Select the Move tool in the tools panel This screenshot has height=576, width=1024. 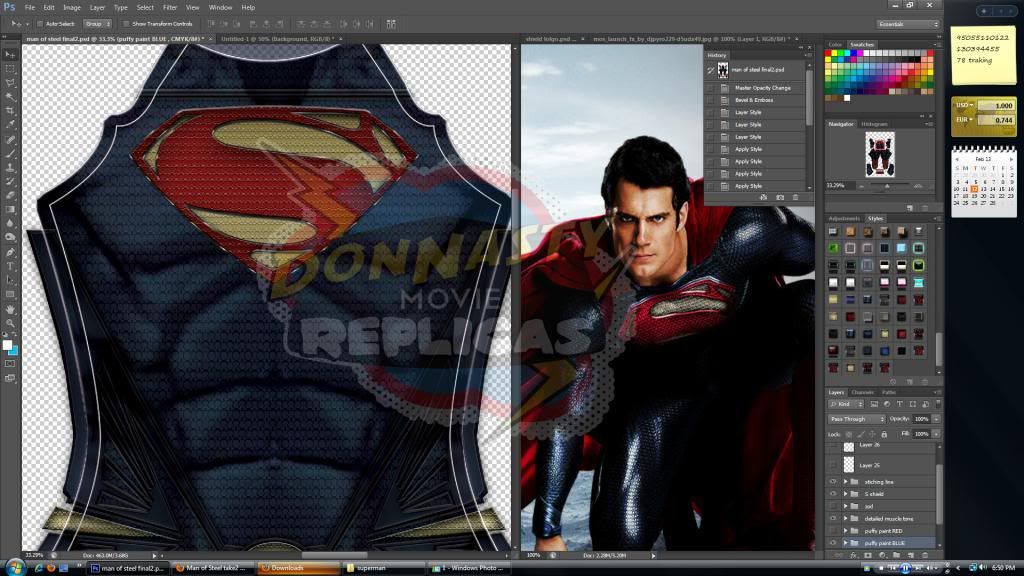(x=10, y=54)
